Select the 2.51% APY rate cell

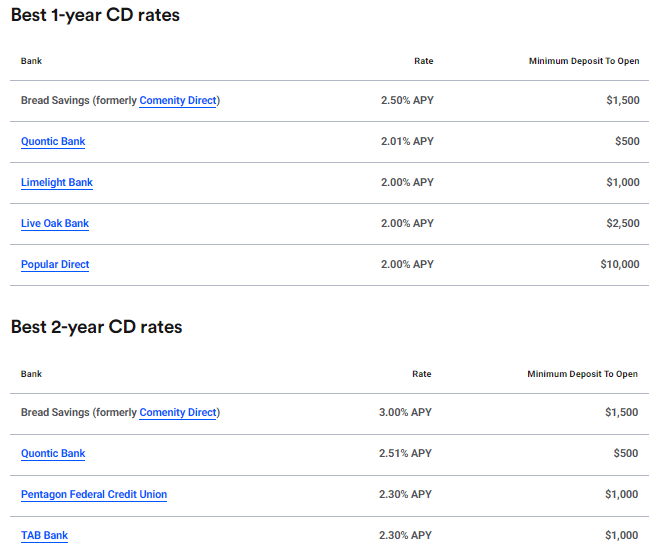(405, 454)
